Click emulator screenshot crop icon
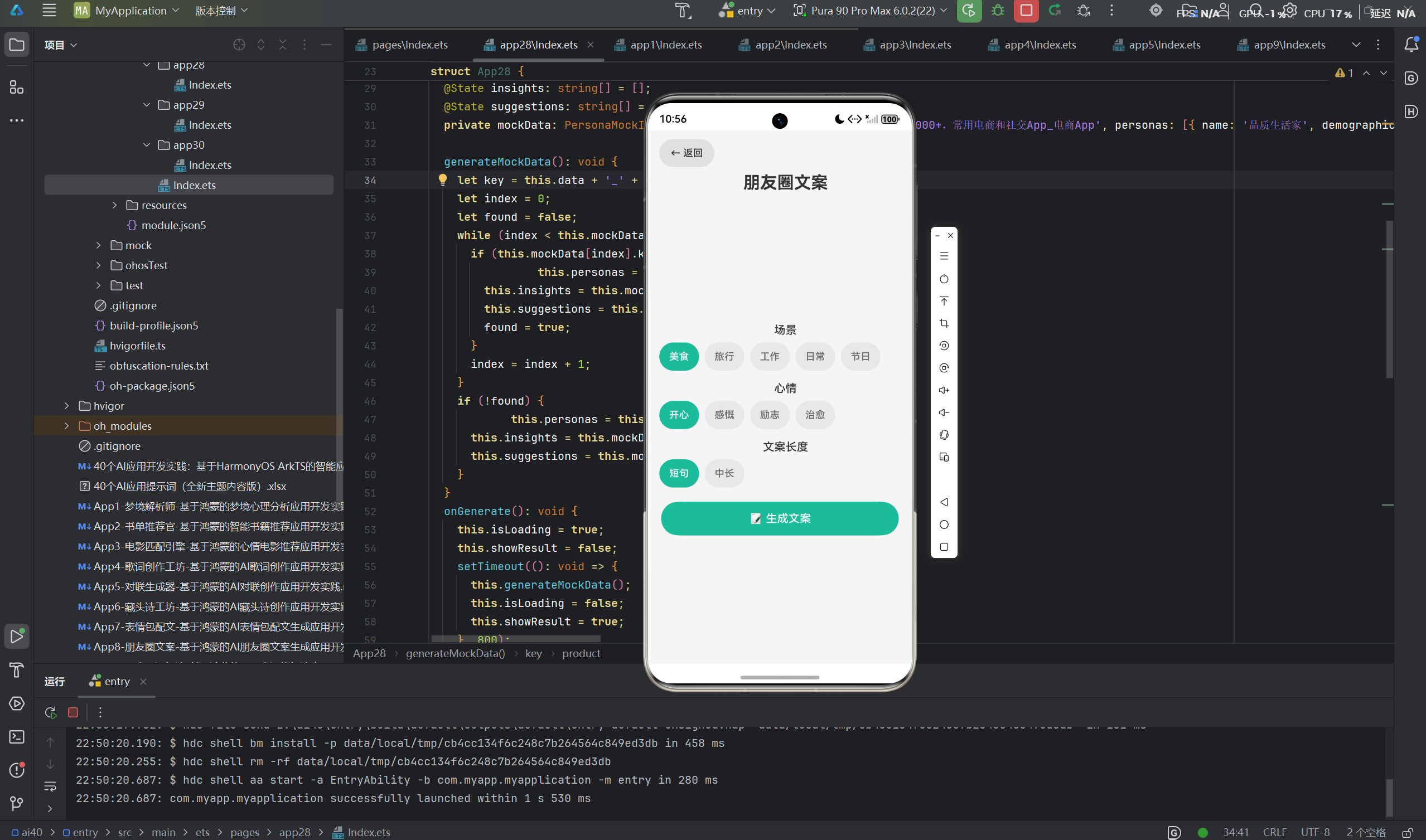Viewport: 1426px width, 840px height. [x=944, y=323]
